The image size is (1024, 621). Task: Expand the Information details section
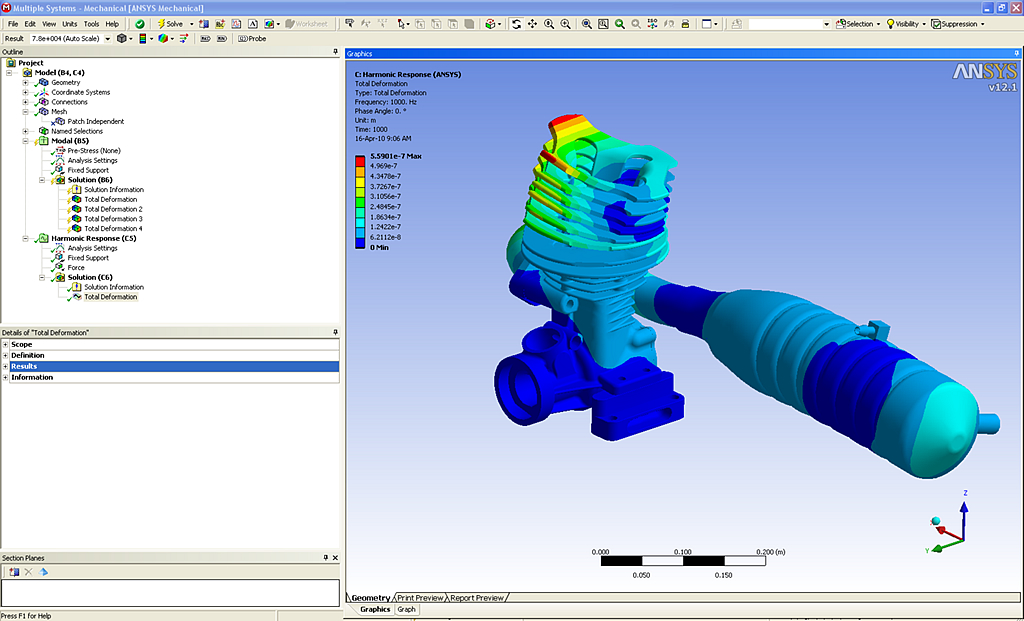pos(5,377)
